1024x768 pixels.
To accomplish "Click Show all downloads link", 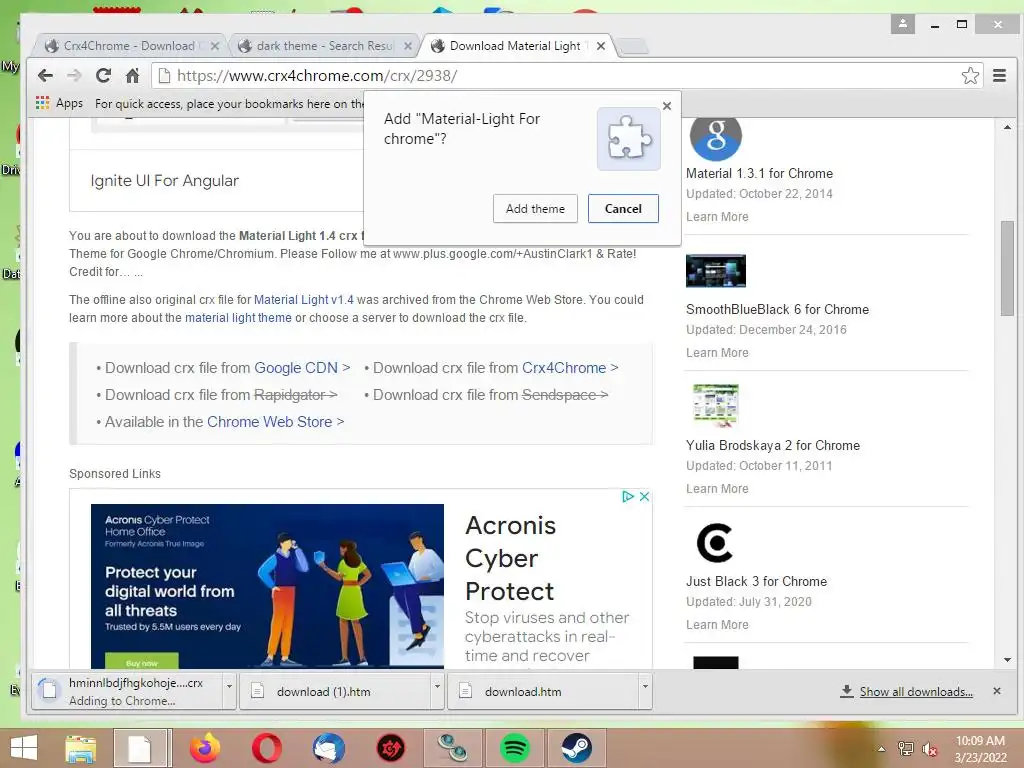I will pyautogui.click(x=916, y=692).
